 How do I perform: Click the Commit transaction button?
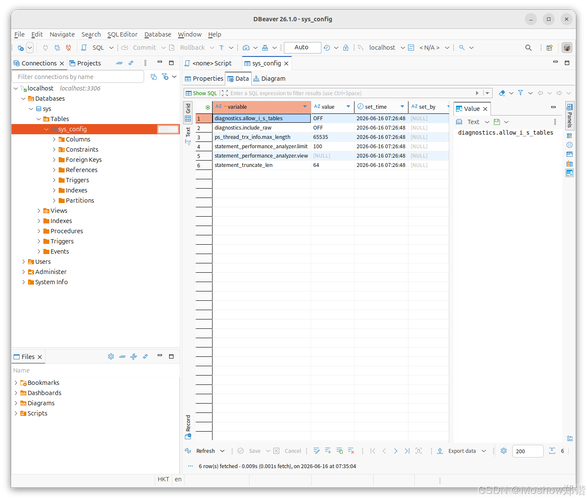click(139, 48)
